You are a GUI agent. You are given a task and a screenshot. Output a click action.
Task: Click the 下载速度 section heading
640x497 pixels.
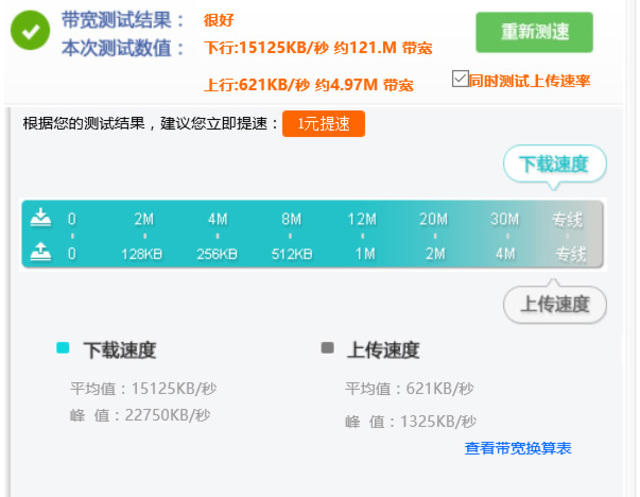[x=120, y=350]
